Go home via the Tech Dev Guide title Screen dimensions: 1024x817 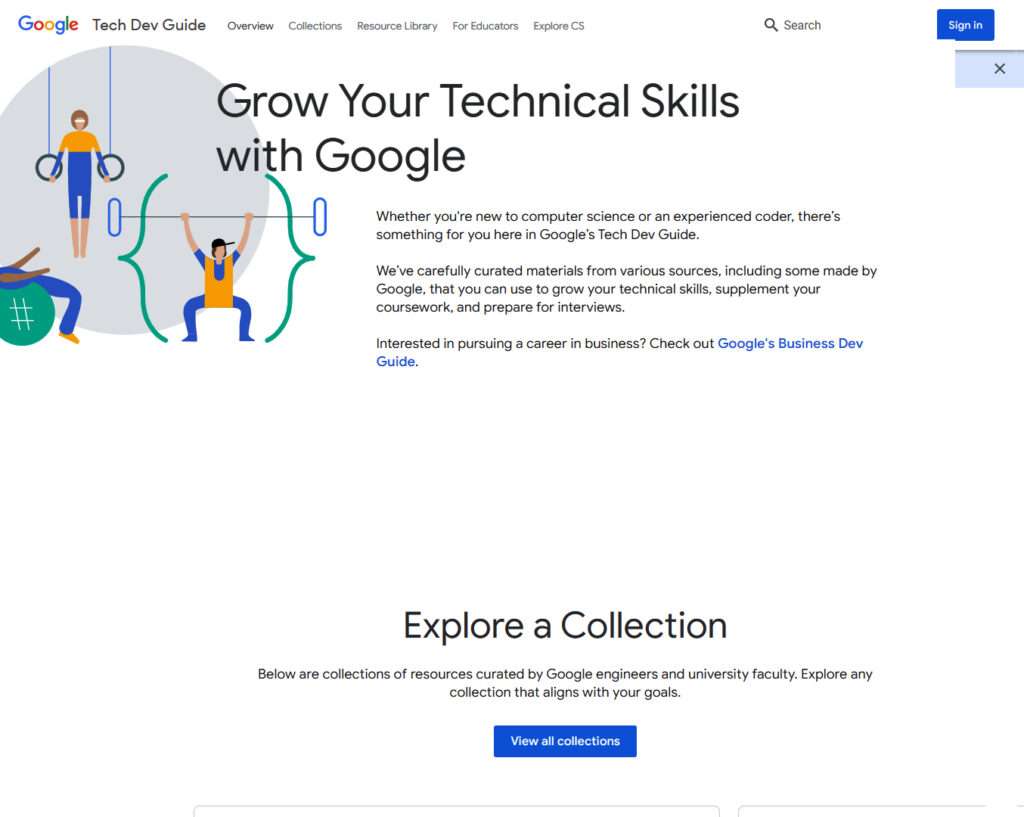[148, 25]
